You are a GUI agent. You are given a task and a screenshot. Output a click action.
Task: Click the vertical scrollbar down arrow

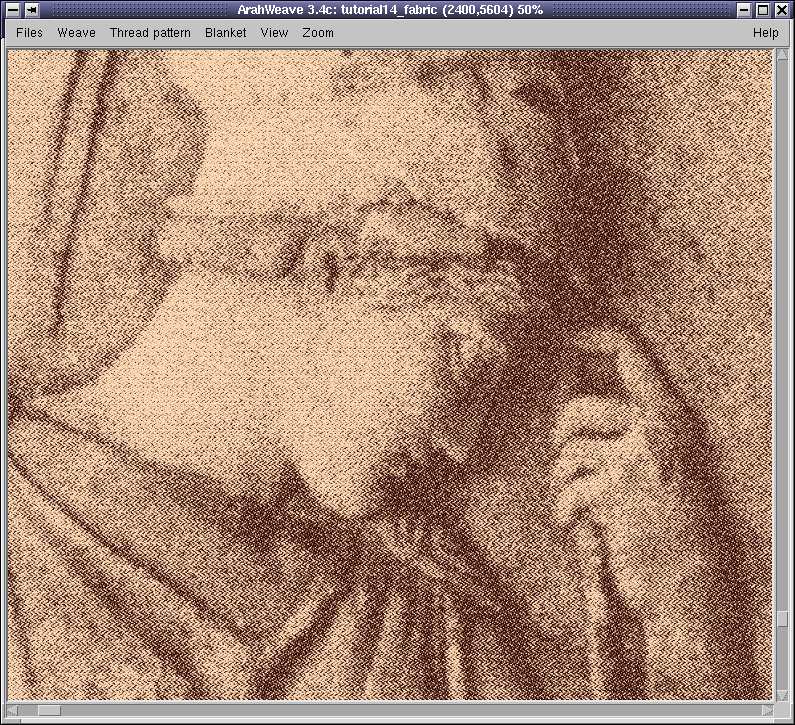pyautogui.click(x=782, y=695)
